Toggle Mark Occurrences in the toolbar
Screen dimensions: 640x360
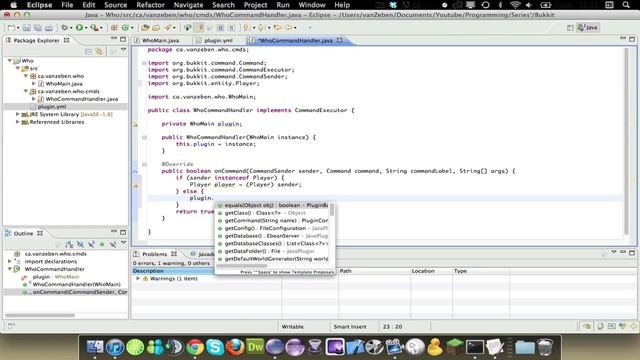(x=200, y=28)
